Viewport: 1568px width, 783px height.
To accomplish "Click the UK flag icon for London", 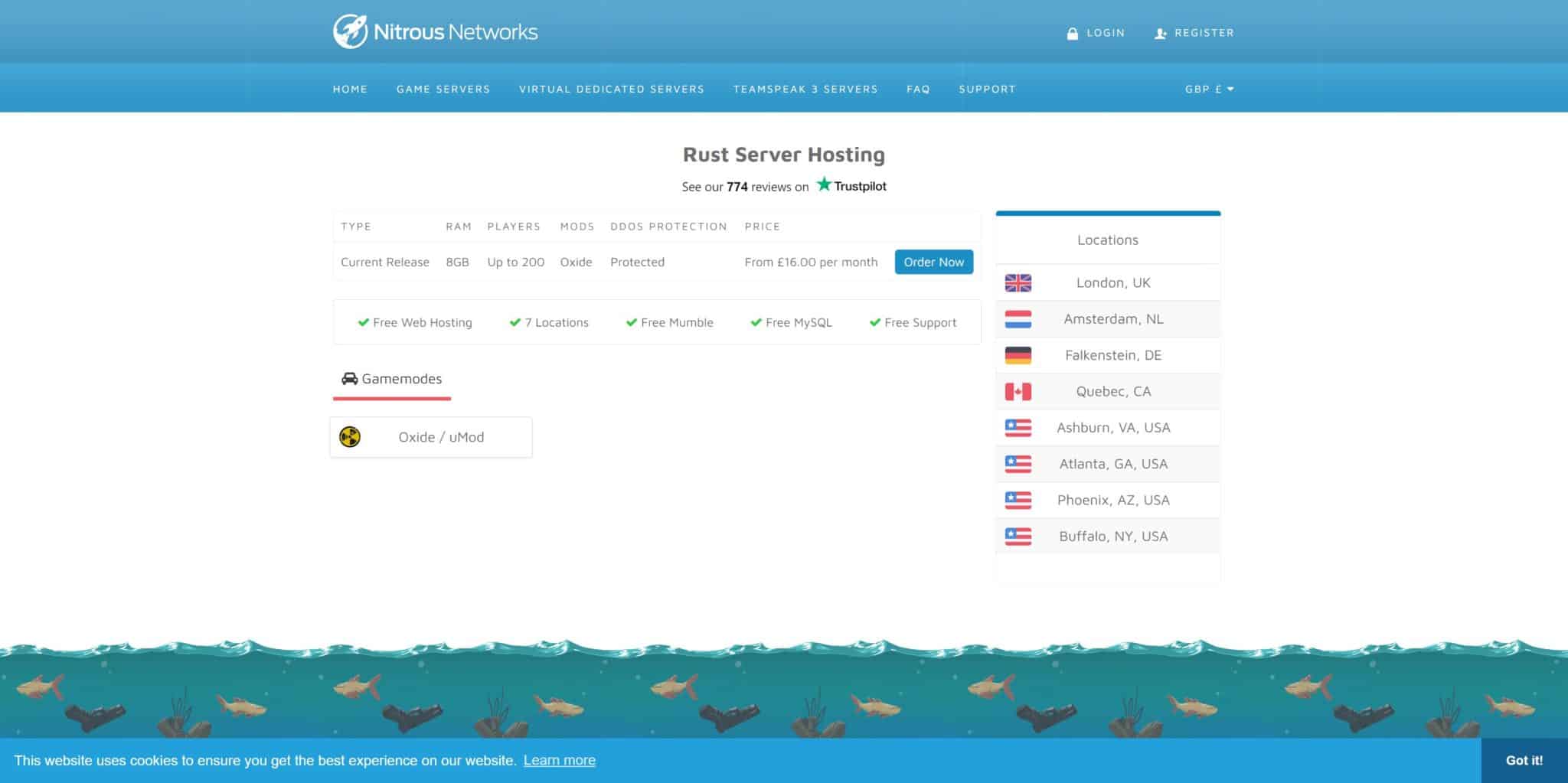I will (x=1018, y=283).
